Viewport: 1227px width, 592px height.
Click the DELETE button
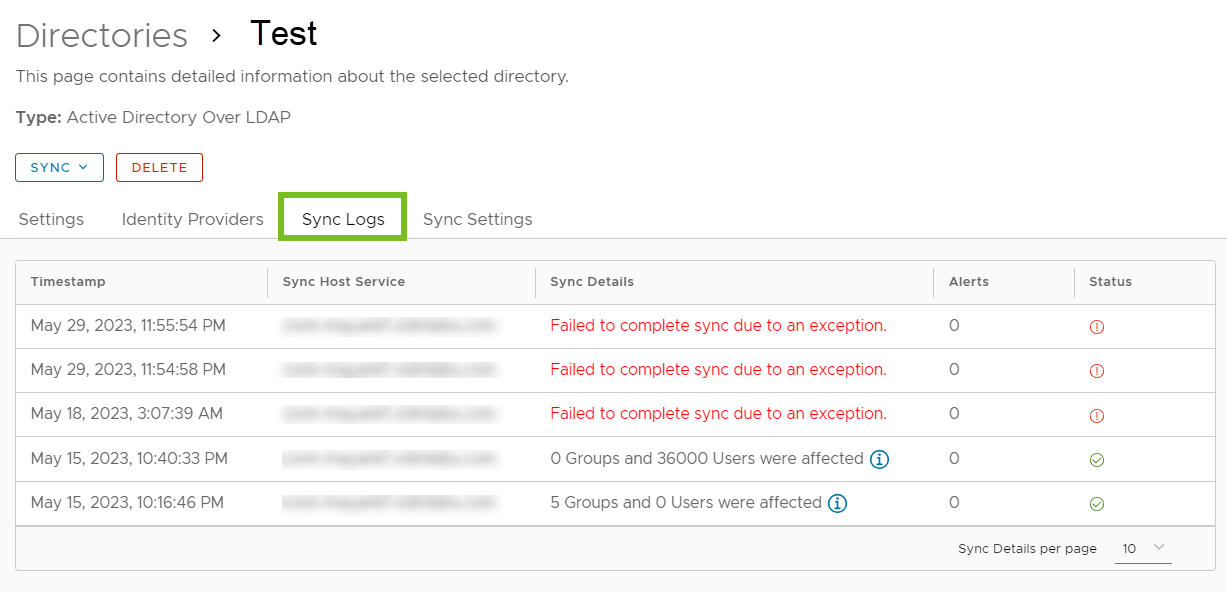(159, 167)
